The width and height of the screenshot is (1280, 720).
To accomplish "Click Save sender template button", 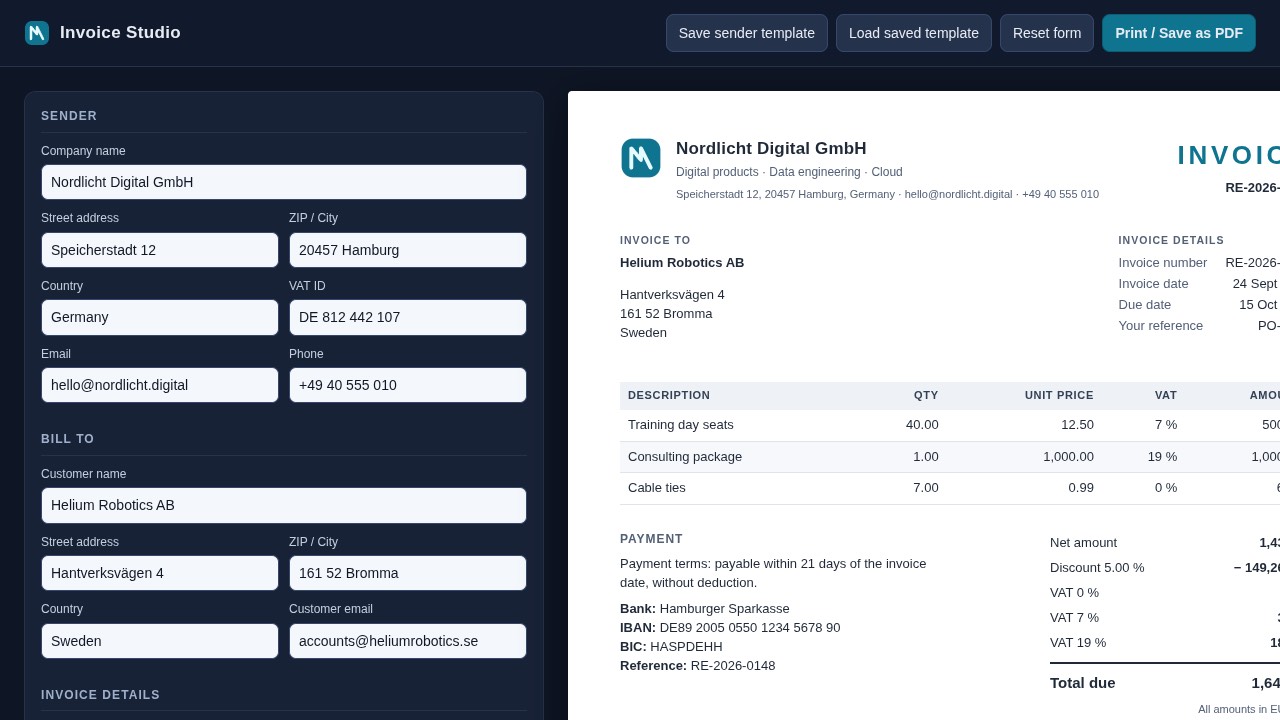I will tap(747, 33).
